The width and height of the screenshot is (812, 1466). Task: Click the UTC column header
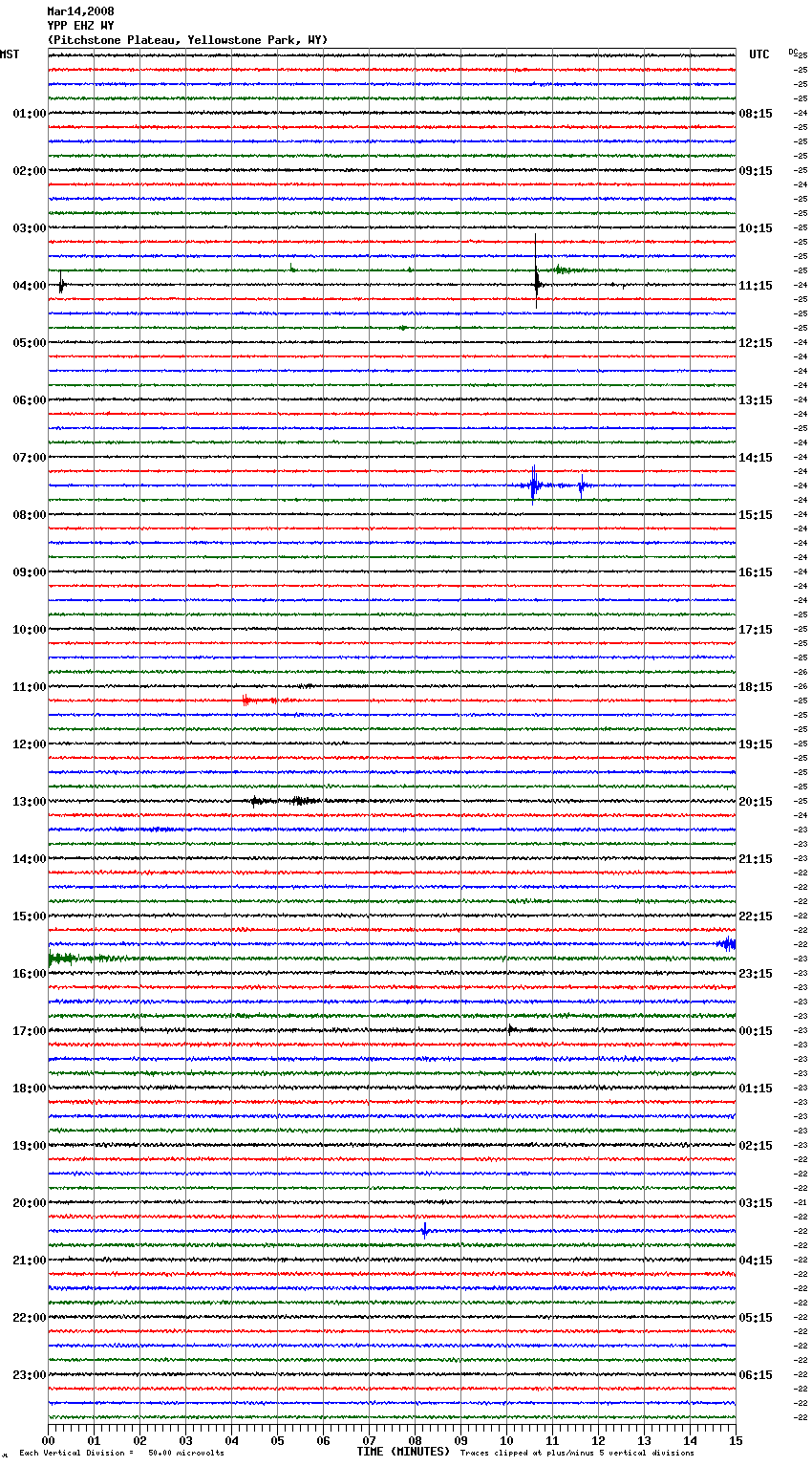(x=759, y=54)
